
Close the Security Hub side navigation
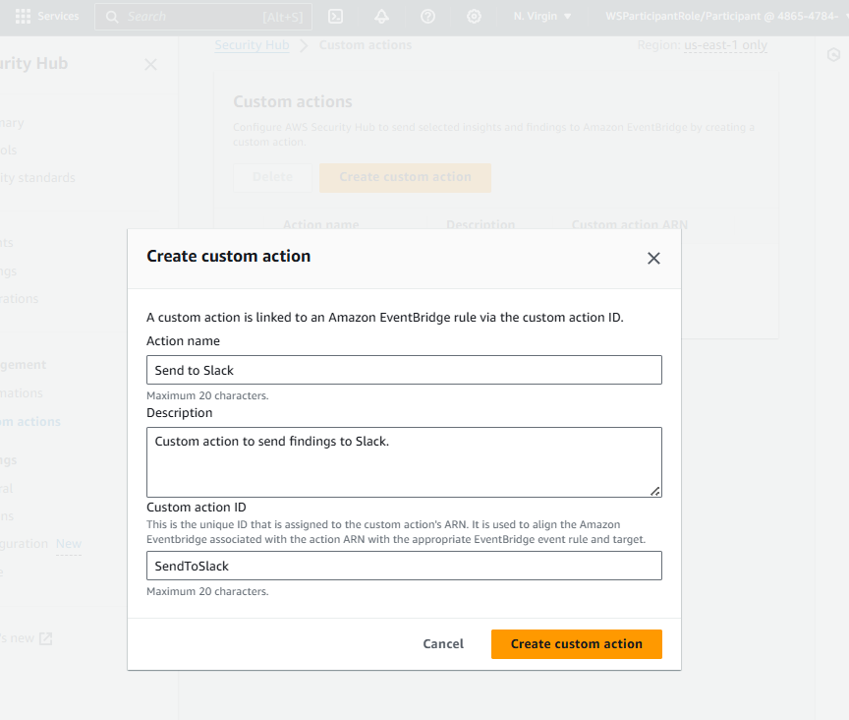click(151, 64)
